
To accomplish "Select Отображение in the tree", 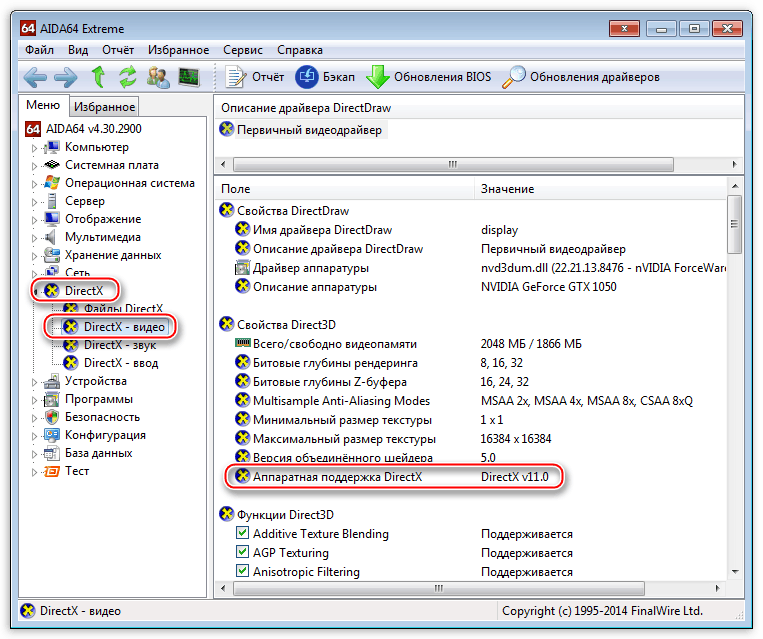I will [x=93, y=219].
